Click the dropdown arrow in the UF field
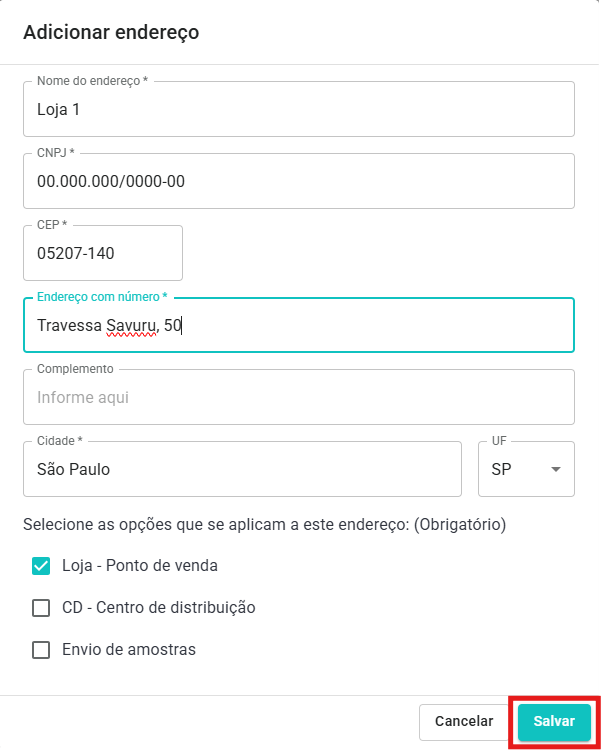 [x=555, y=469]
